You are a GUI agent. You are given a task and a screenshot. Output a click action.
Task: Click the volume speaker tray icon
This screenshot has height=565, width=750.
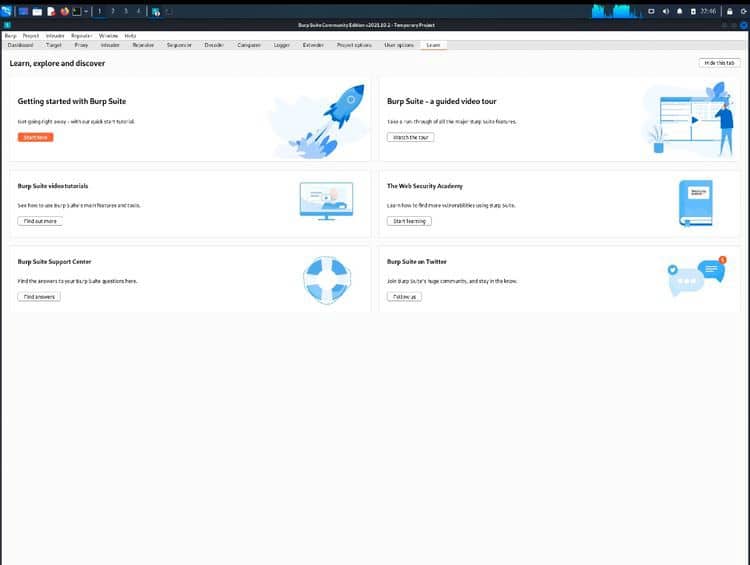coord(665,11)
